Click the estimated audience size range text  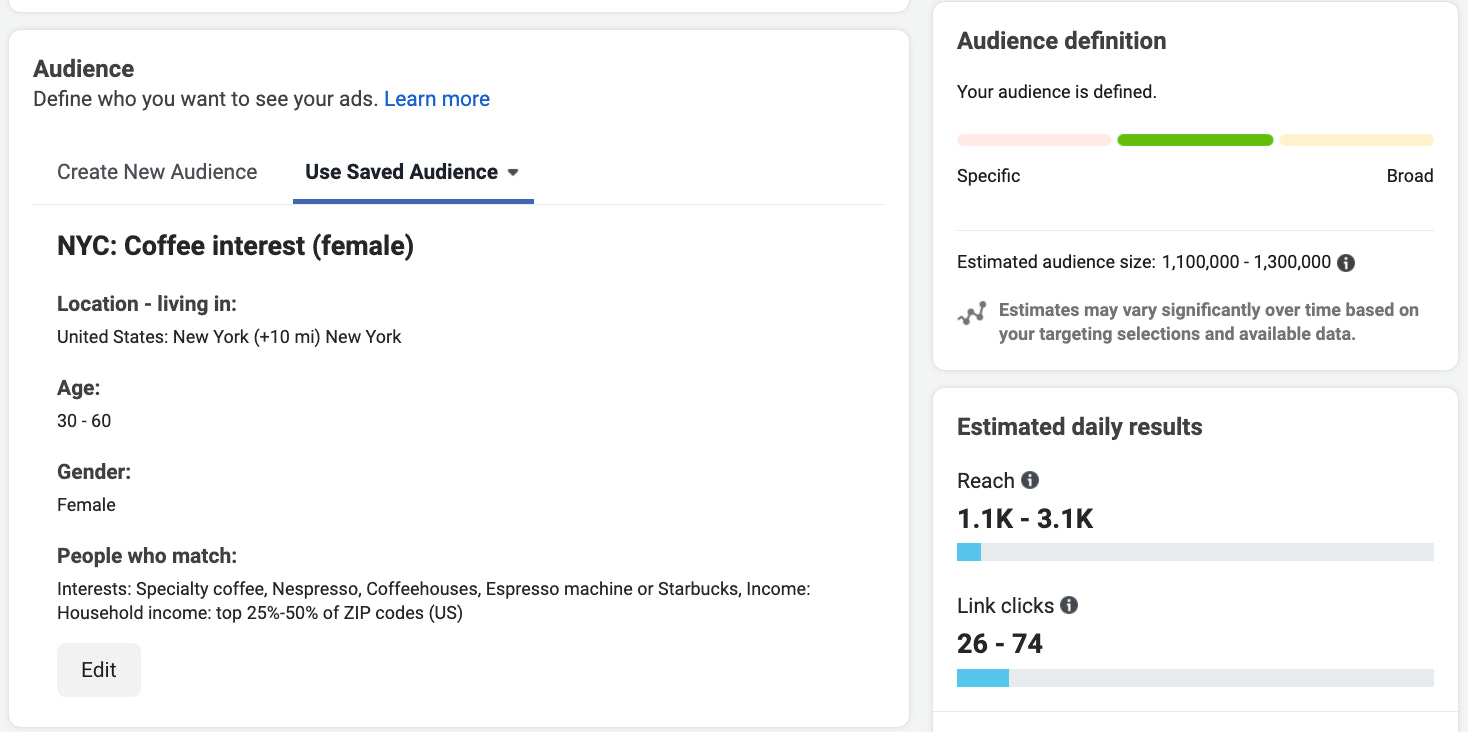(x=1245, y=262)
